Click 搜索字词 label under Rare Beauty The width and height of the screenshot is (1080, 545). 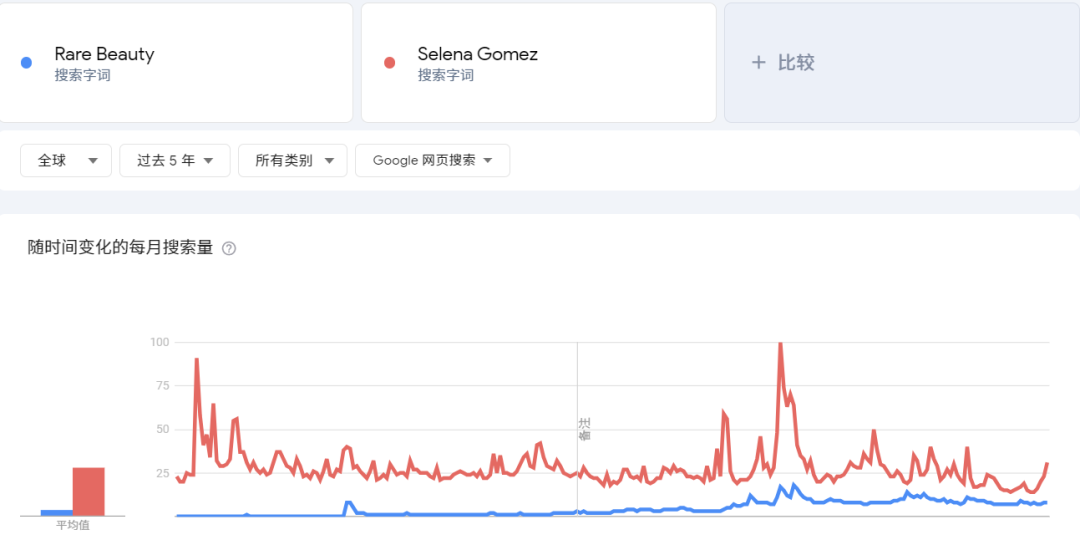click(x=82, y=75)
